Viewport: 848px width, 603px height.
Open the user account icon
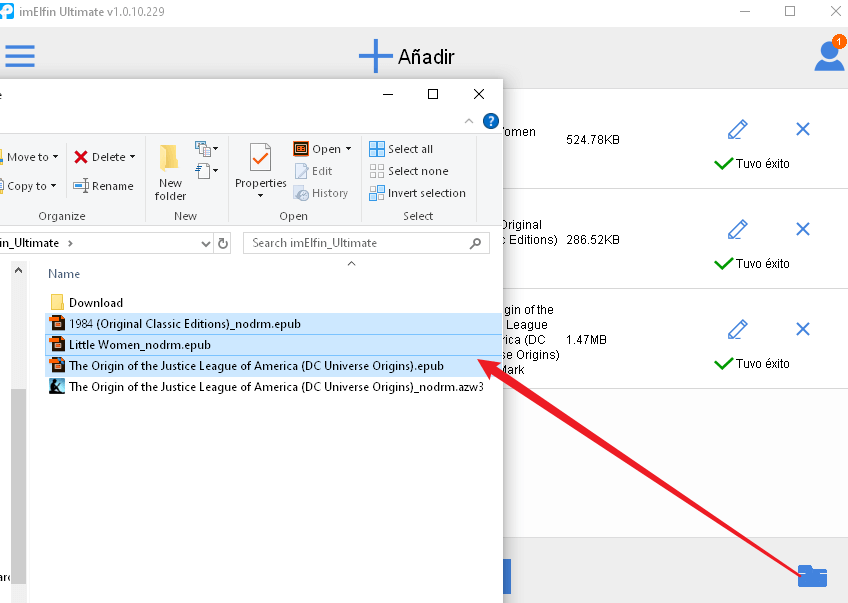tap(829, 56)
